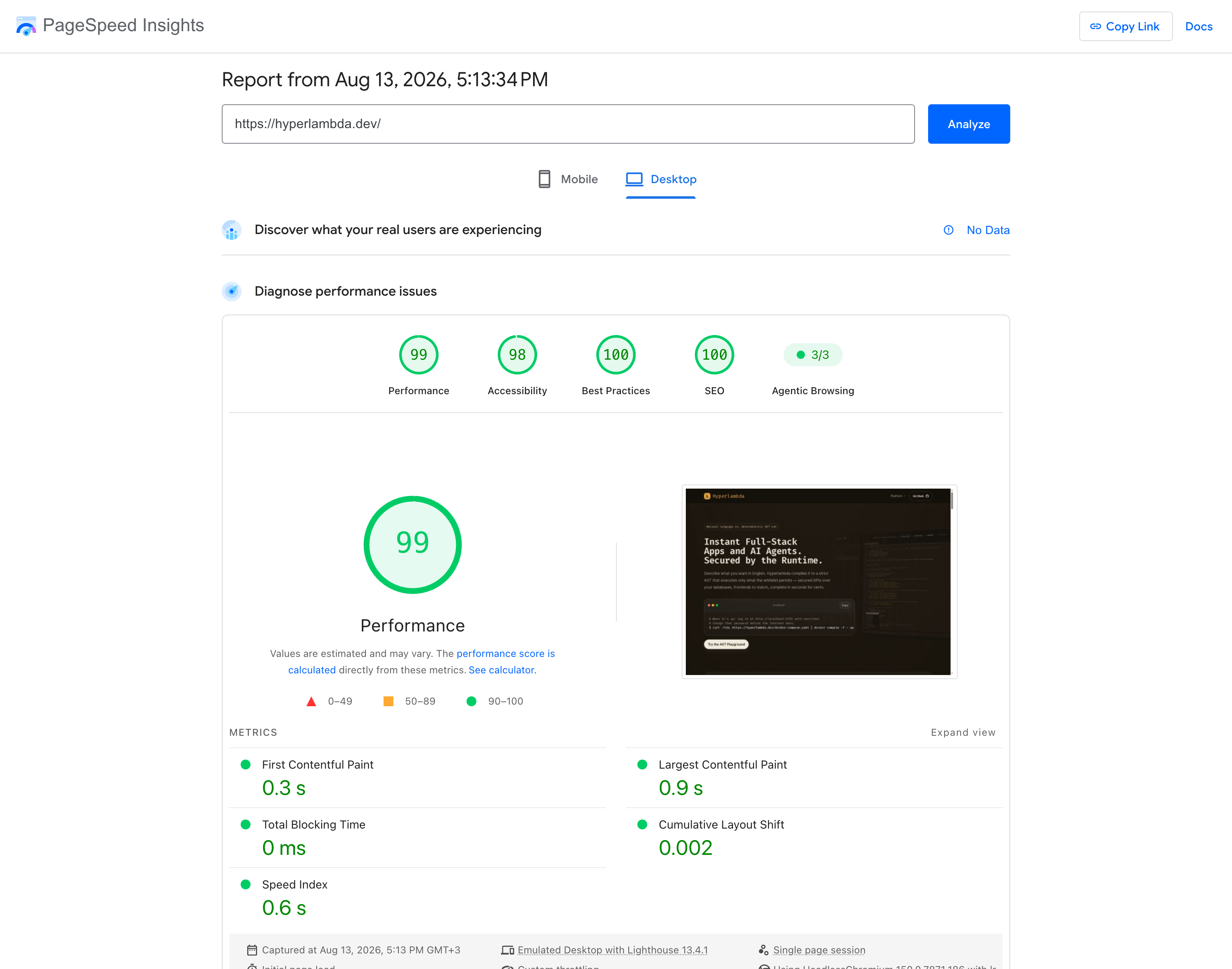Jump to Performance score 99 gauge

[419, 355]
